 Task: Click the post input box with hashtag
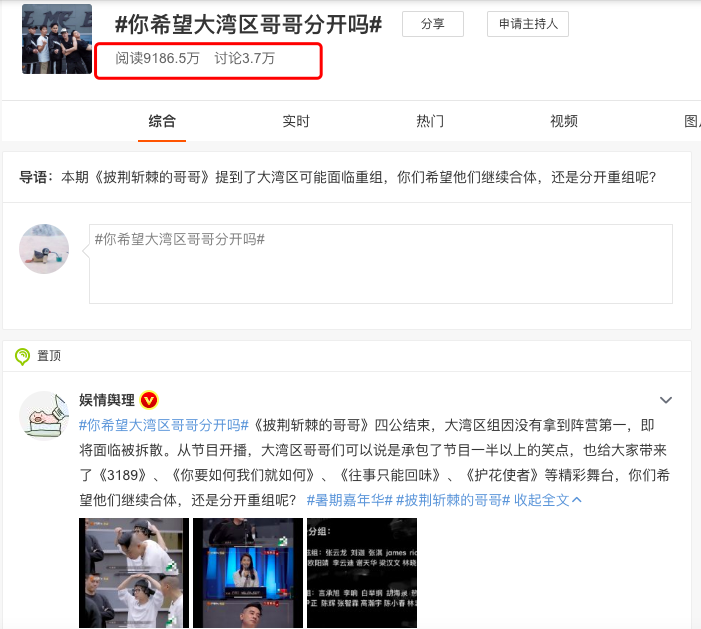pyautogui.click(x=381, y=264)
